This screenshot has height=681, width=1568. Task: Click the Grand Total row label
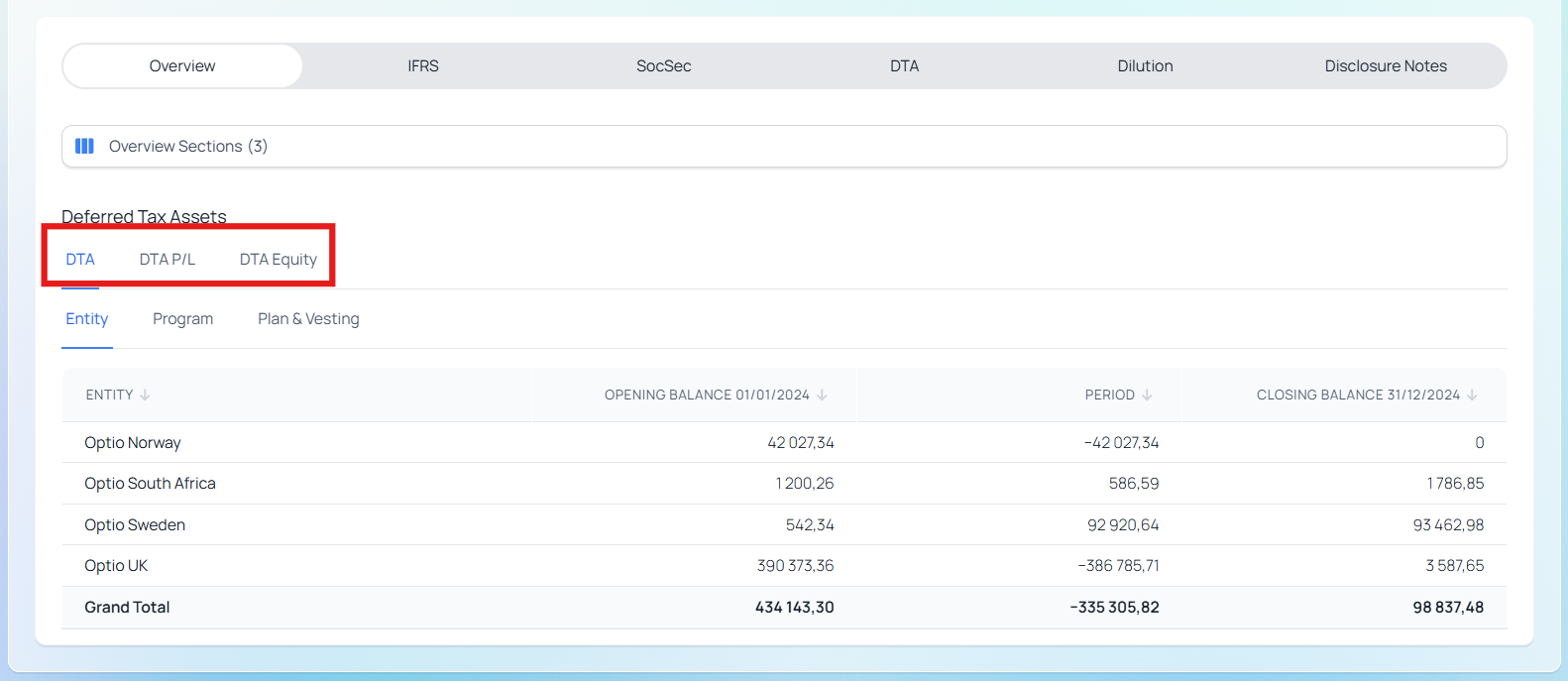click(x=127, y=607)
